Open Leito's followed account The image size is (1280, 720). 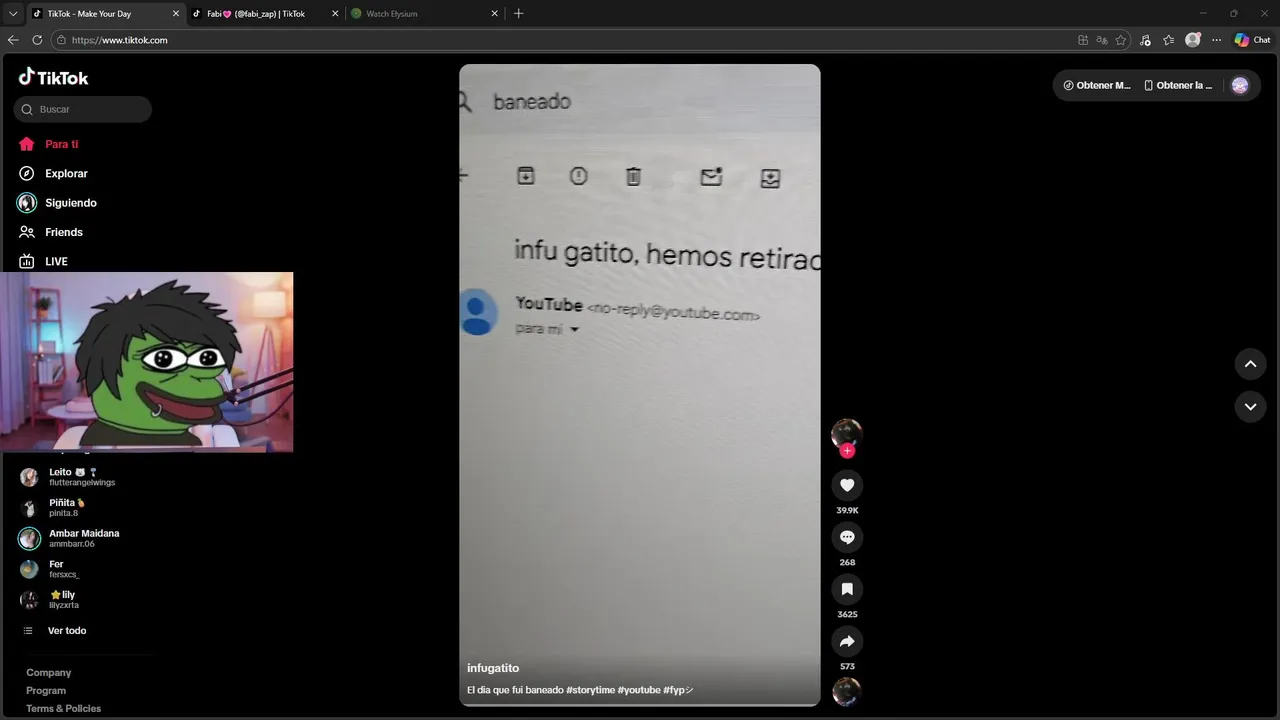pyautogui.click(x=83, y=477)
